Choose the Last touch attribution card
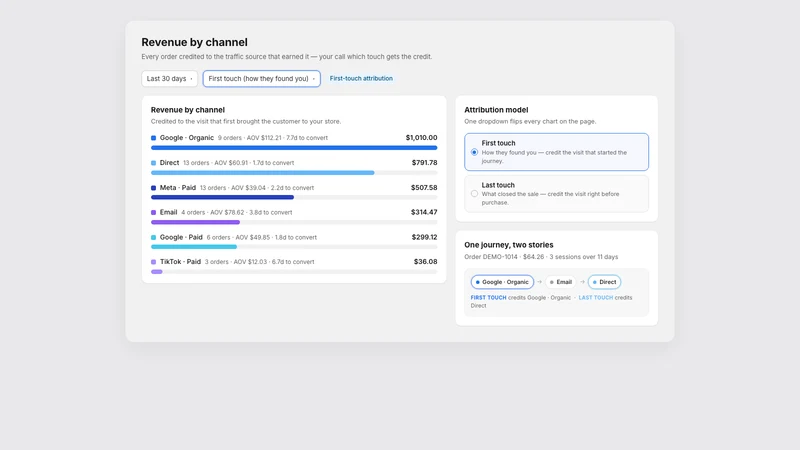Viewport: 800px width, 450px height. coord(557,194)
